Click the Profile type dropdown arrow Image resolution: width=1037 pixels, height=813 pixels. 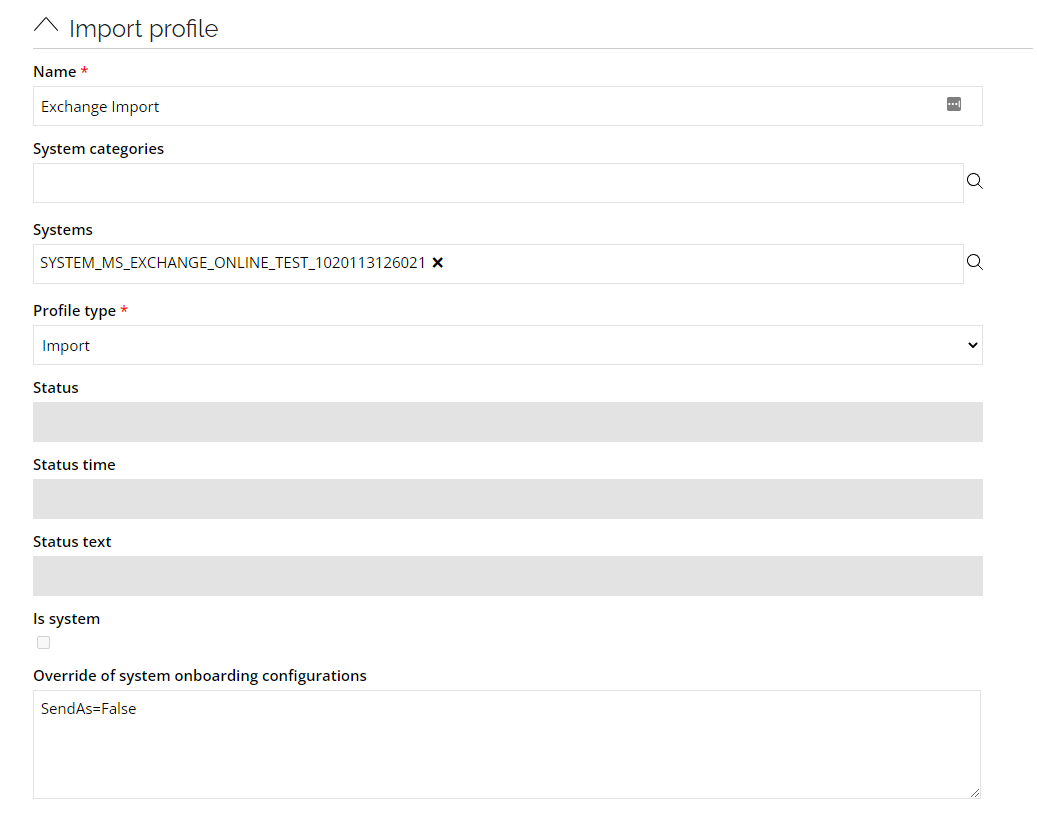point(972,345)
